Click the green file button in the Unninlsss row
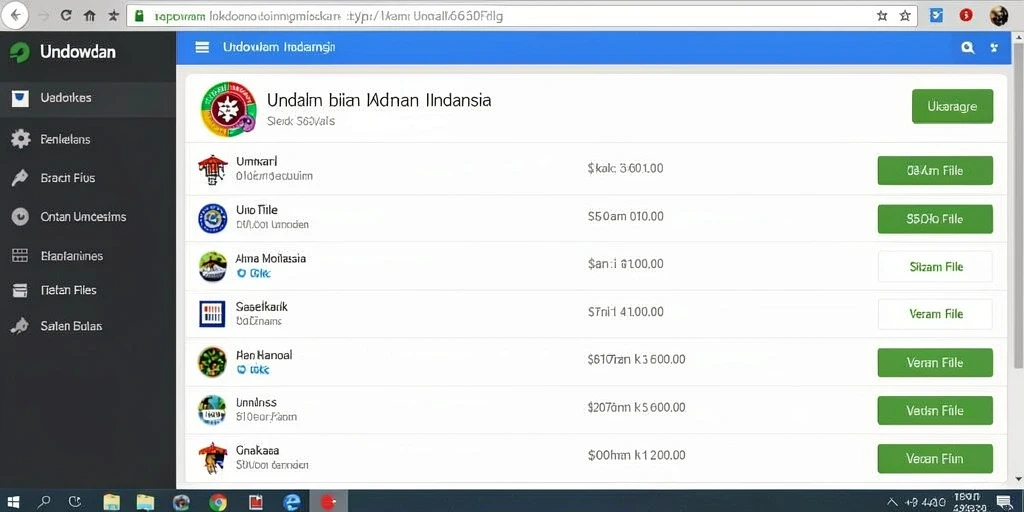The image size is (1024, 512). click(935, 411)
